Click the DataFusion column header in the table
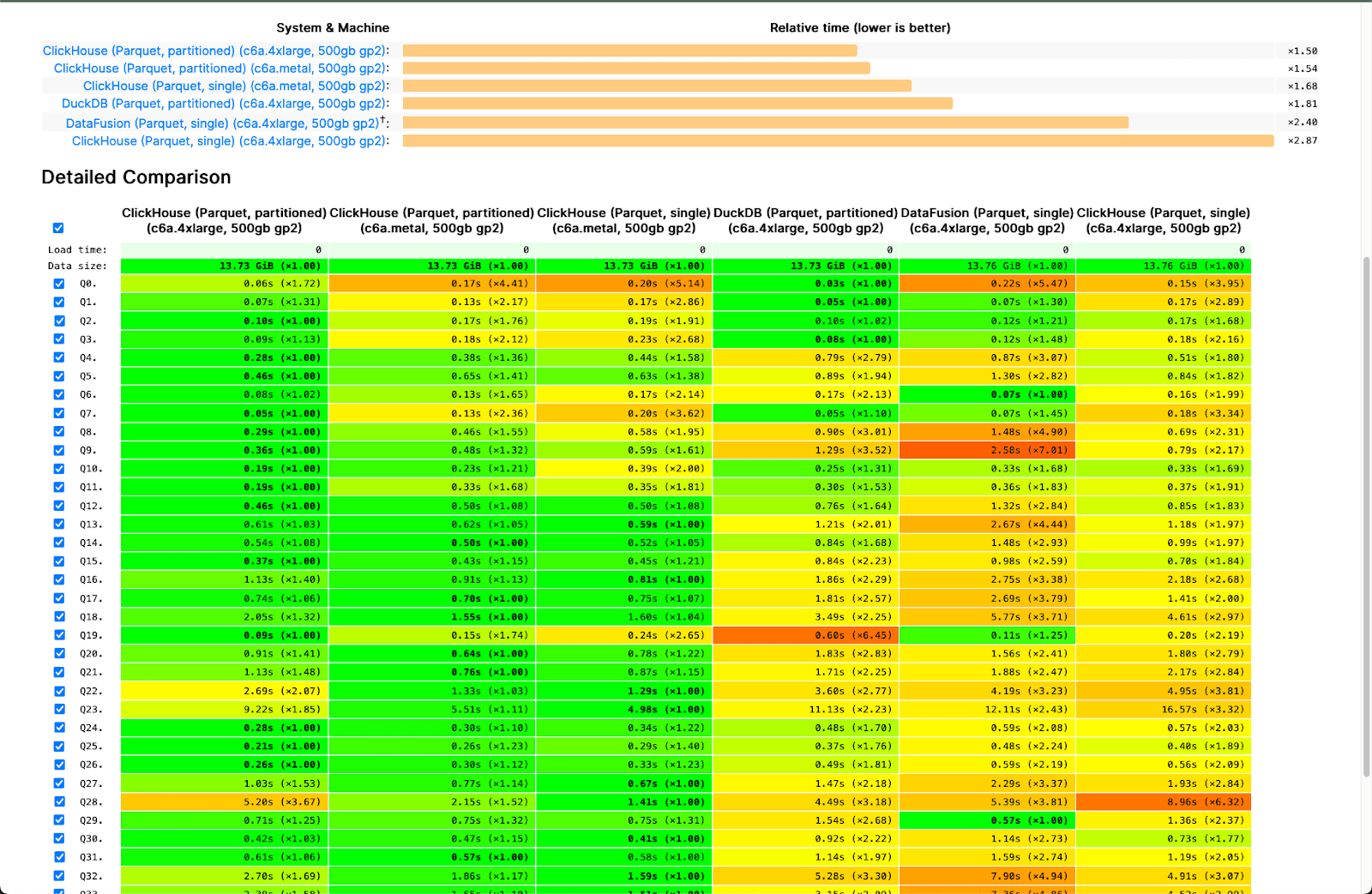 (987, 220)
